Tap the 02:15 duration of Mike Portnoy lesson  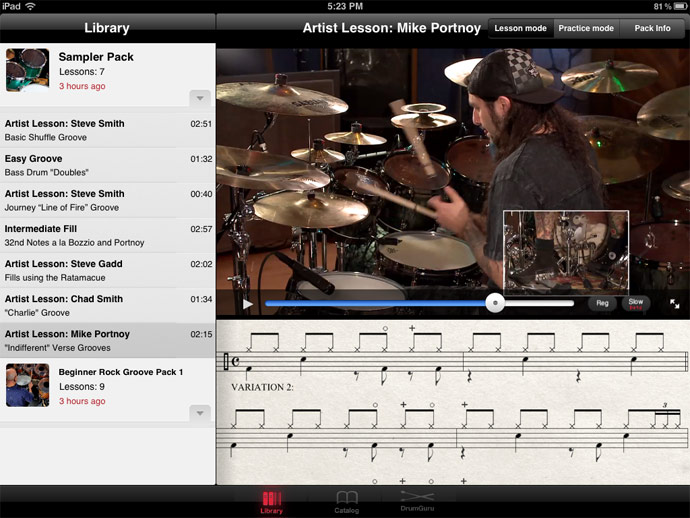(x=201, y=334)
